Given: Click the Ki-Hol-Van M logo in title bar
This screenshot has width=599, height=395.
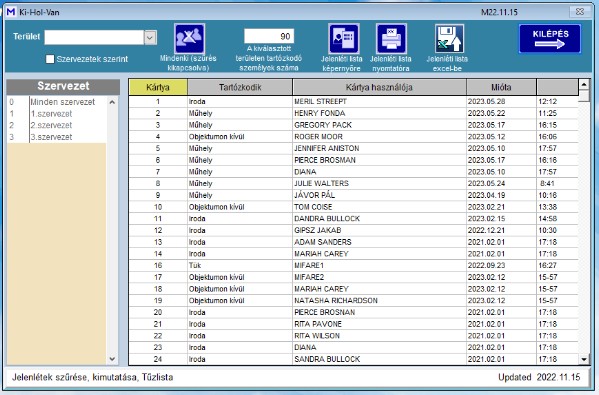Looking at the screenshot, I should pyautogui.click(x=11, y=12).
